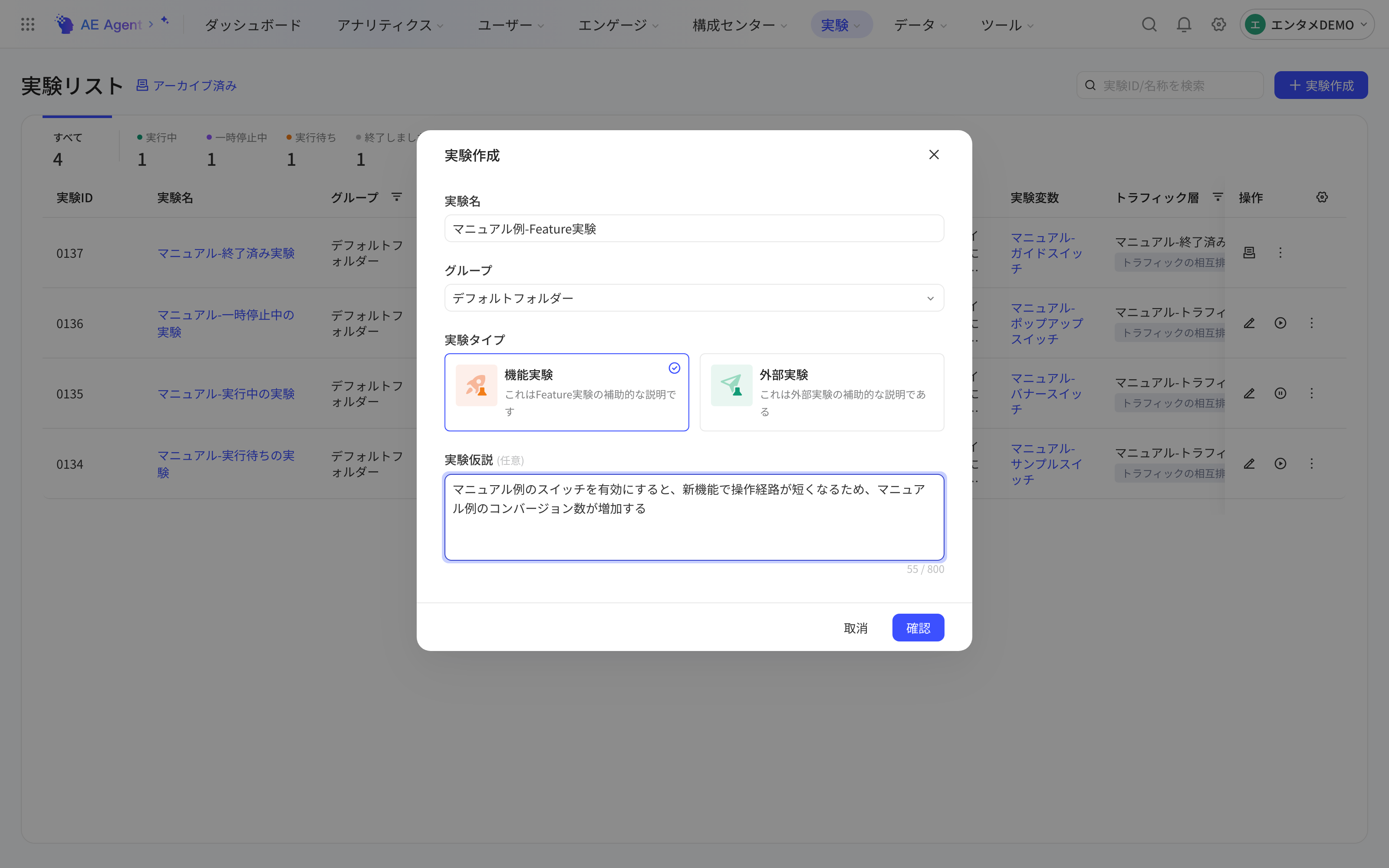Open more options for experiment 0136
This screenshot has height=868, width=1389.
point(1311,323)
